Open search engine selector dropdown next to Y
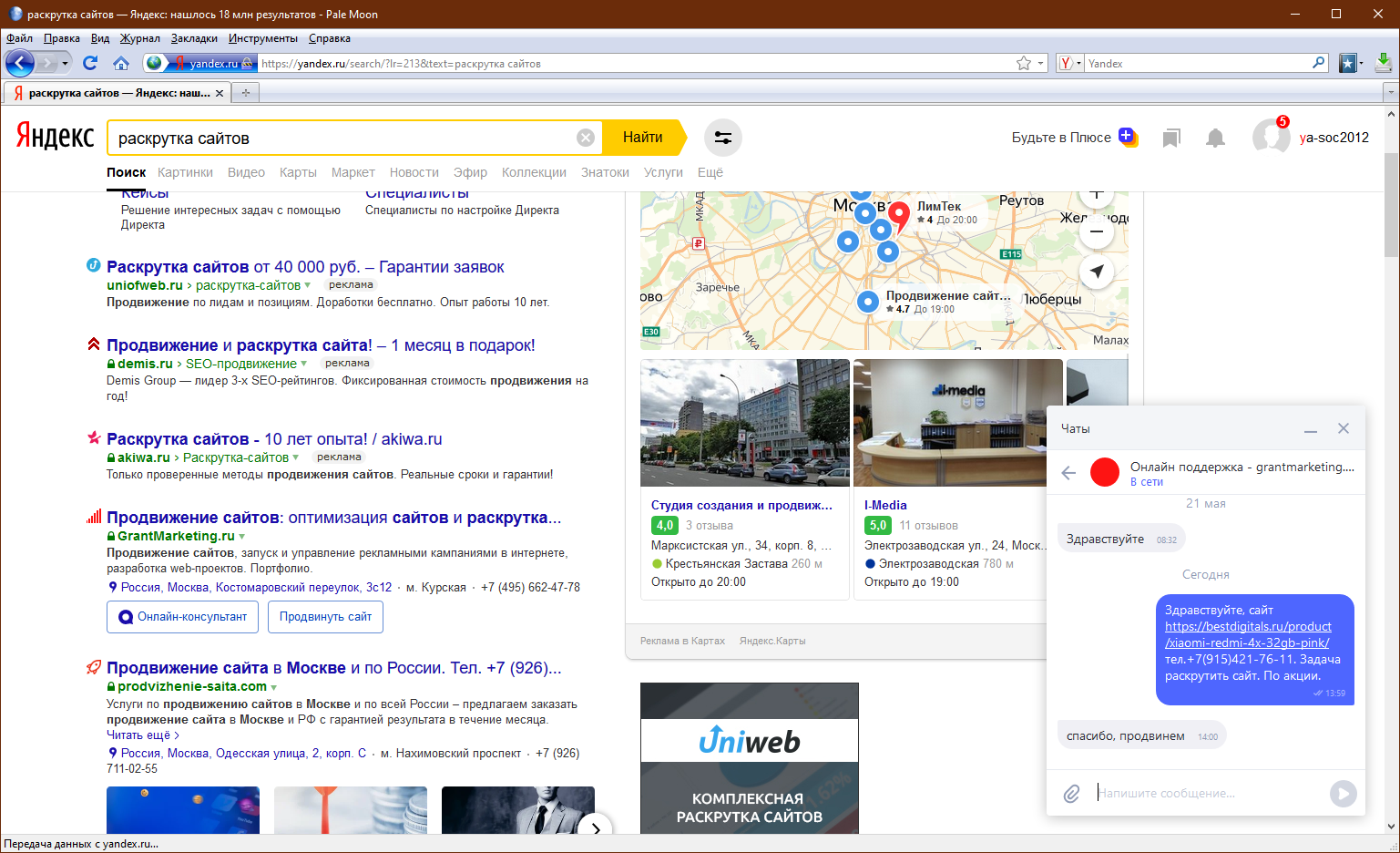Screen dimensions: 1400x853 pos(1078,63)
